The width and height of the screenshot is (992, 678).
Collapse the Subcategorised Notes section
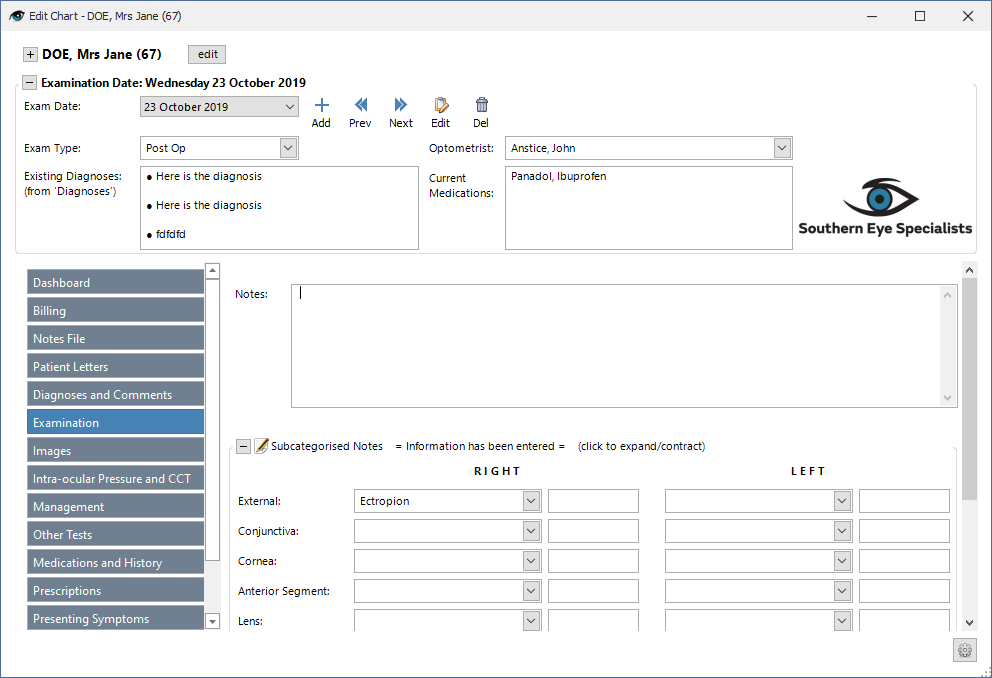(x=243, y=447)
